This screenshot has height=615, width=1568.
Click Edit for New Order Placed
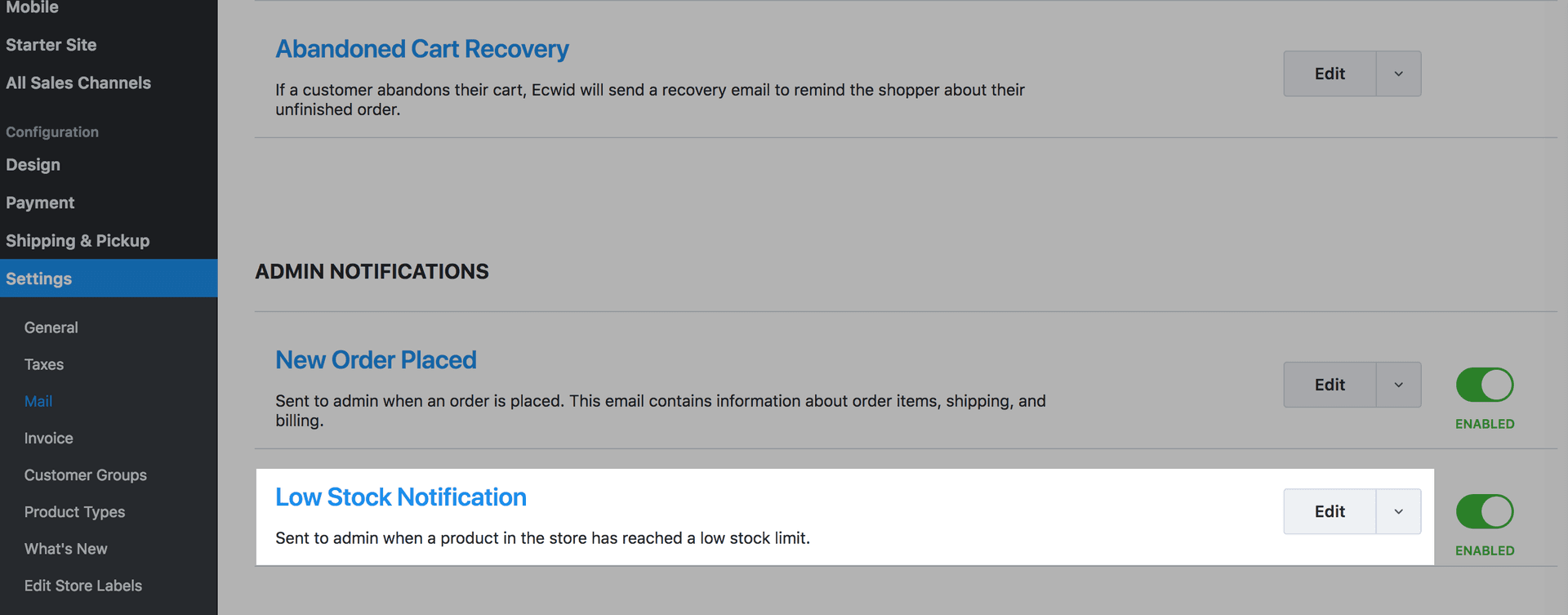click(x=1330, y=385)
